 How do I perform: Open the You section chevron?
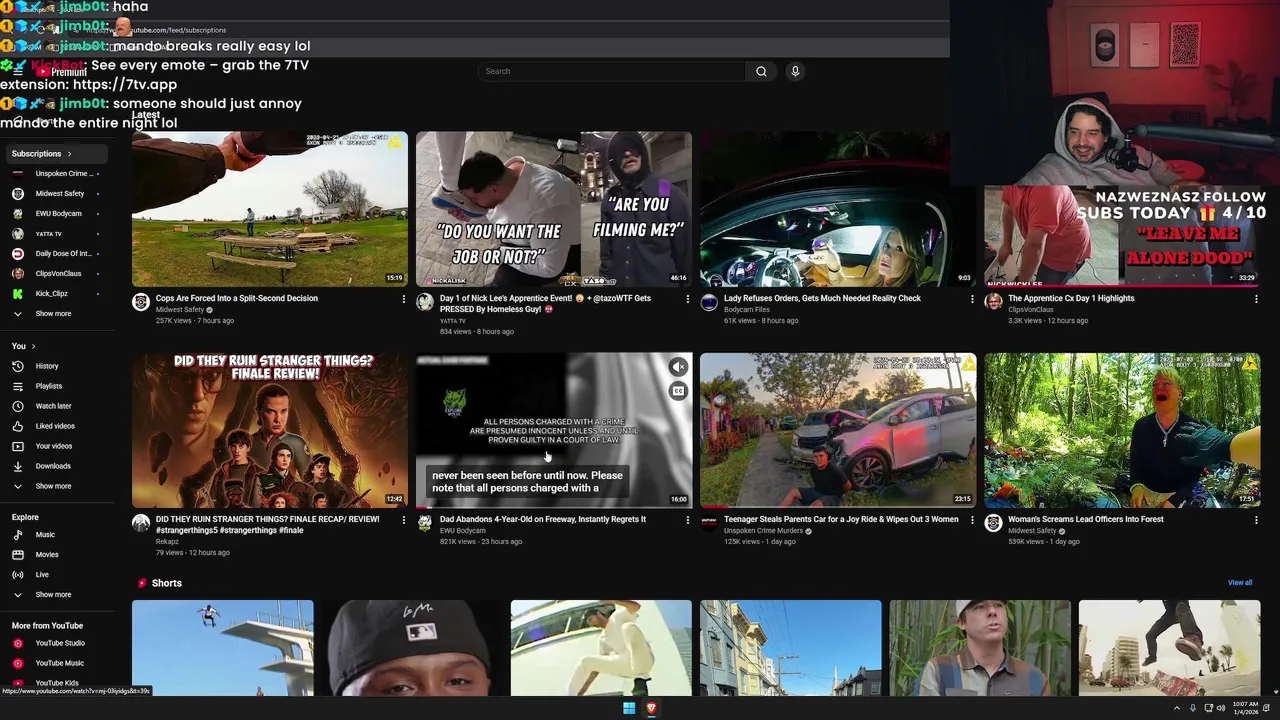33,346
